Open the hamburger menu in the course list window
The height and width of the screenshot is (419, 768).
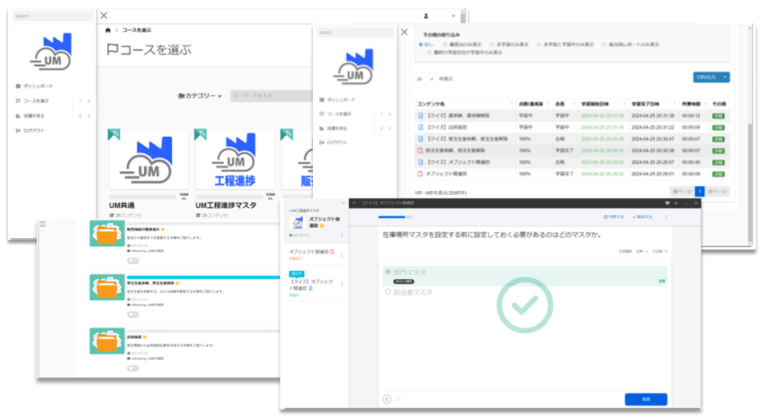[x=43, y=224]
